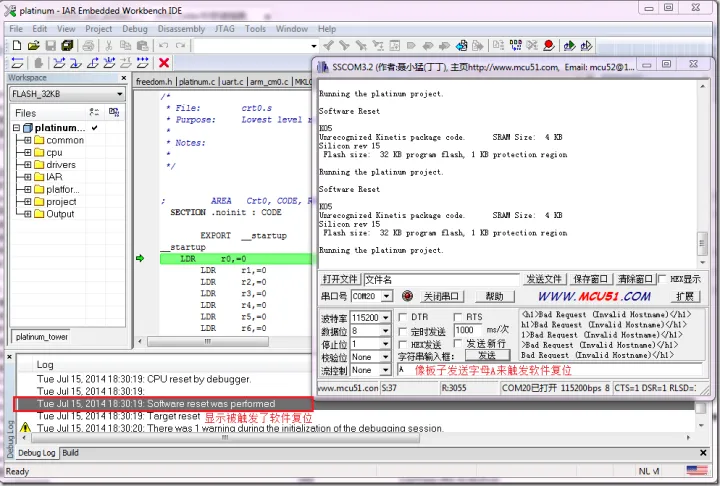Viewport: 720px width, 486px height.
Task: Open the Project menu
Action: click(98, 29)
